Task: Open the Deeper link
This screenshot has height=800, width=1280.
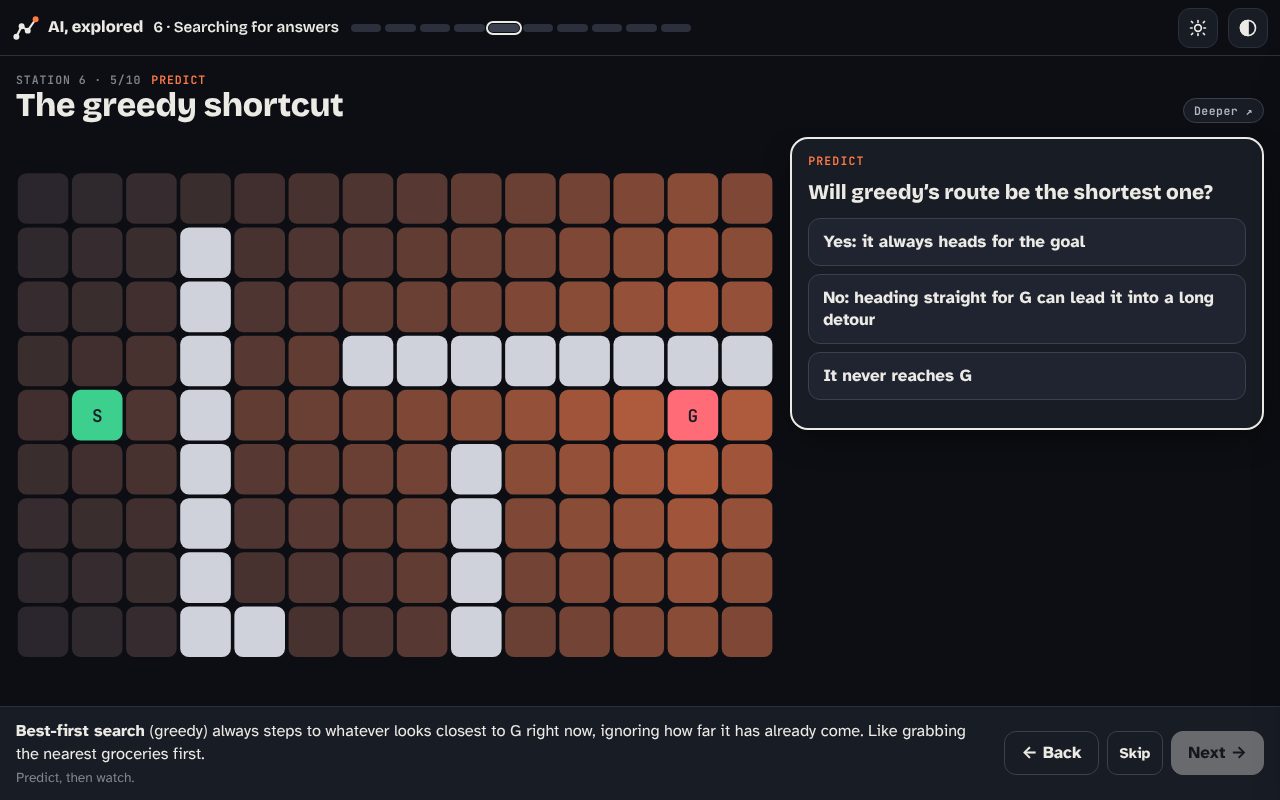Action: pos(1223,111)
